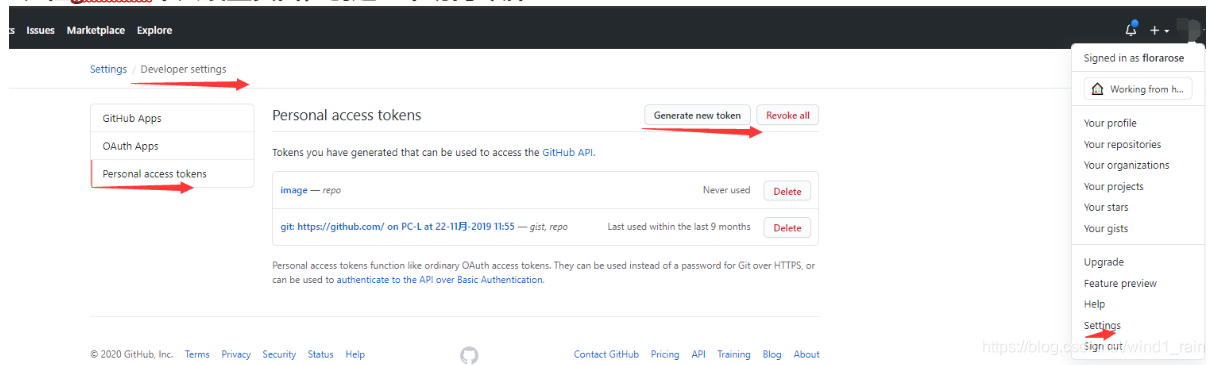Open the plus create-new dropdown

[1160, 31]
